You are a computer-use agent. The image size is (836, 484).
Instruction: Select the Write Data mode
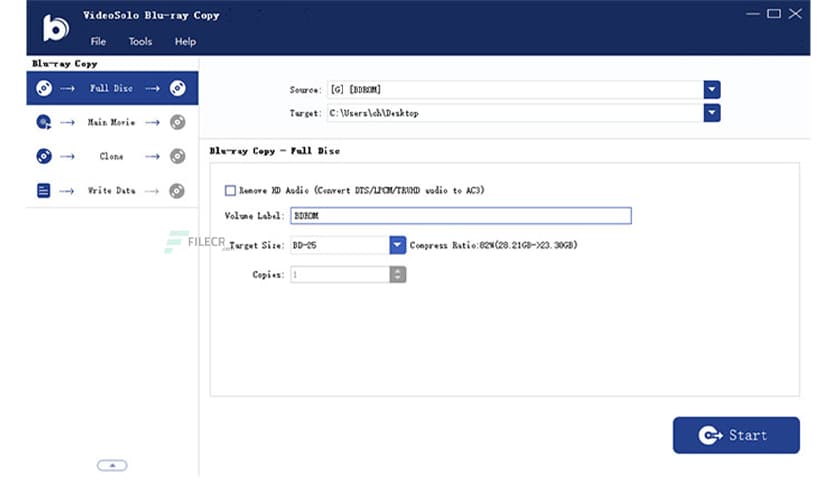[112, 190]
